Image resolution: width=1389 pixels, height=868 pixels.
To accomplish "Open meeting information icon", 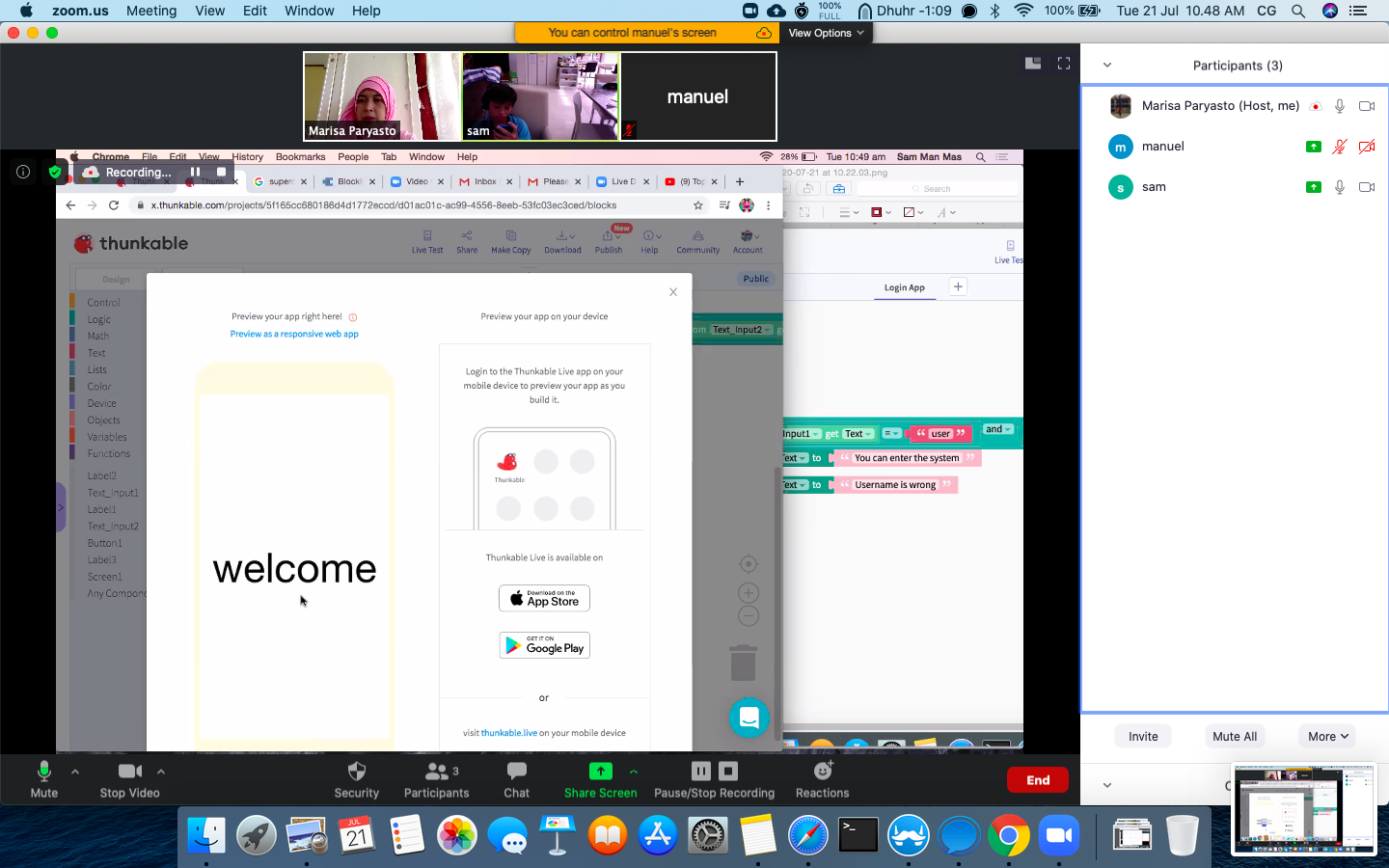I will [x=23, y=172].
